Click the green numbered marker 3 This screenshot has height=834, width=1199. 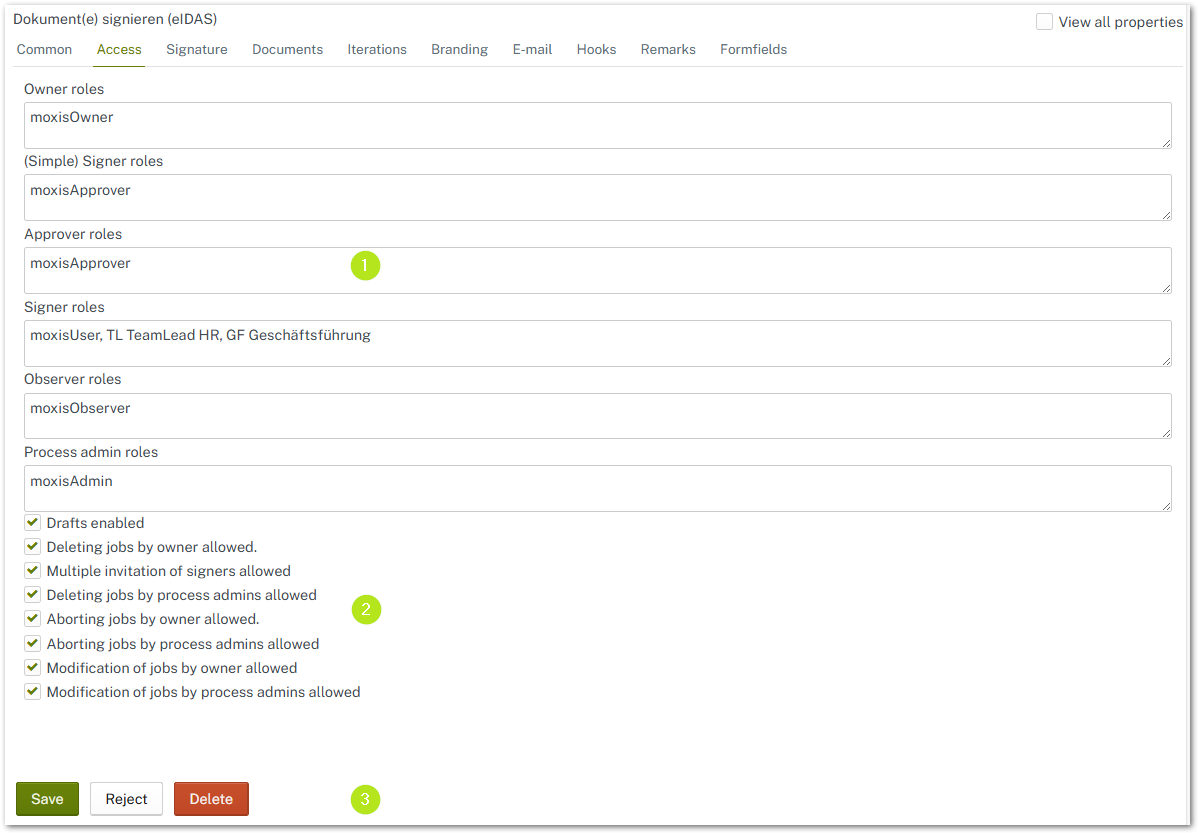(365, 799)
